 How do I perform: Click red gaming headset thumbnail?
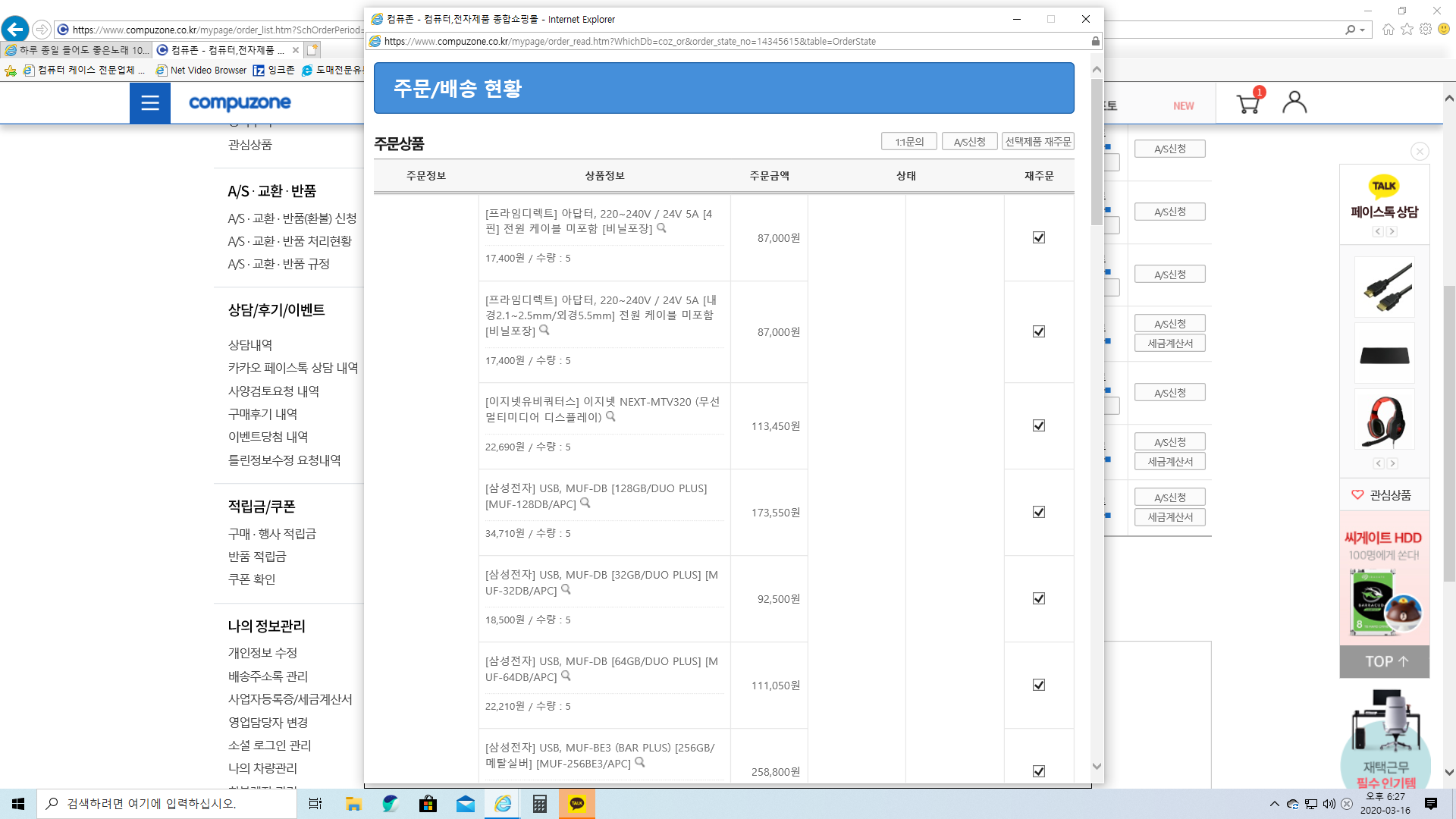(x=1385, y=419)
